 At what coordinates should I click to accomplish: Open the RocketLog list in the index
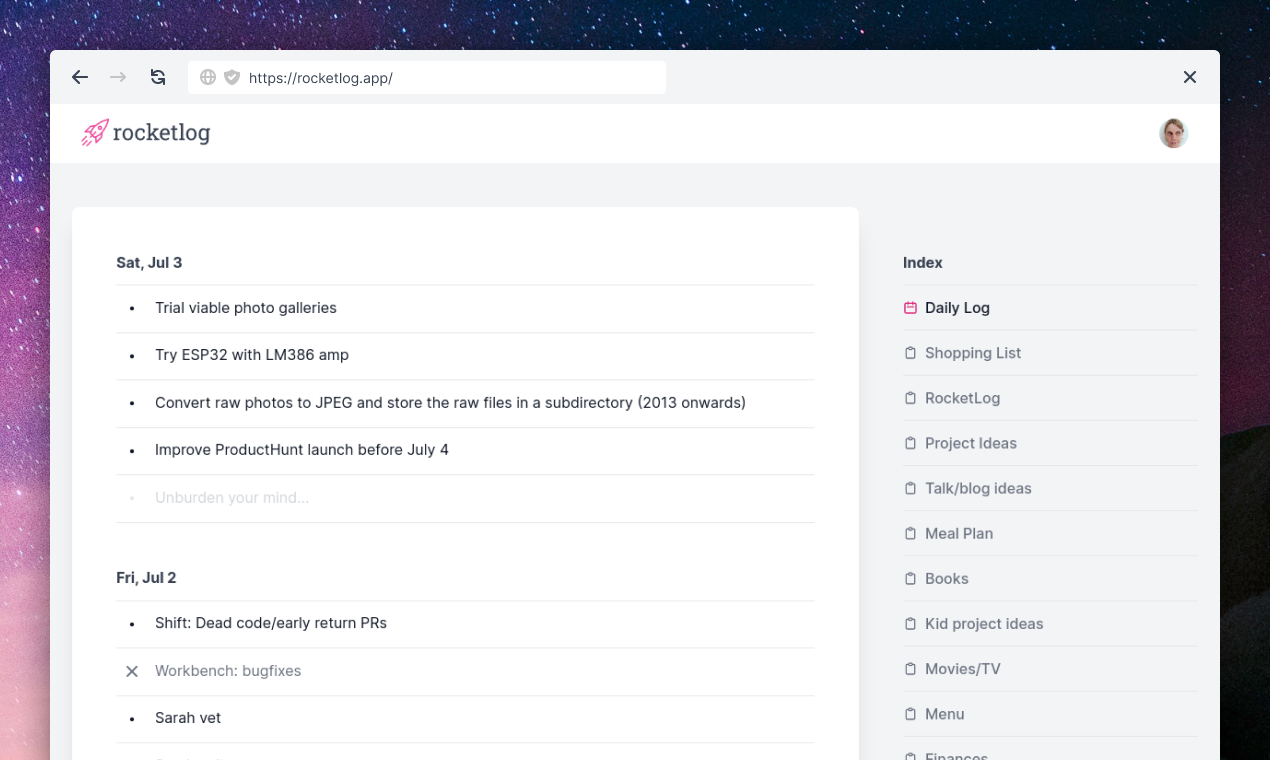[962, 398]
